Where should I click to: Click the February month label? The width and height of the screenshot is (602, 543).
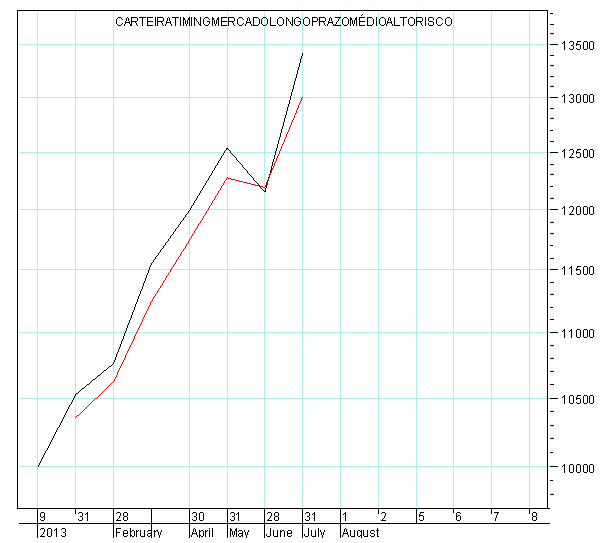tap(138, 533)
